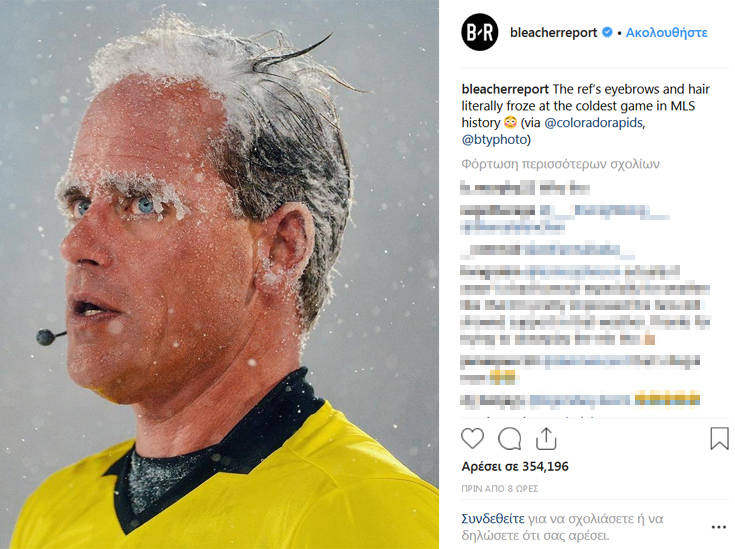The image size is (735, 549).
Task: Click the Συνδεθείτε login link
Action: (493, 519)
